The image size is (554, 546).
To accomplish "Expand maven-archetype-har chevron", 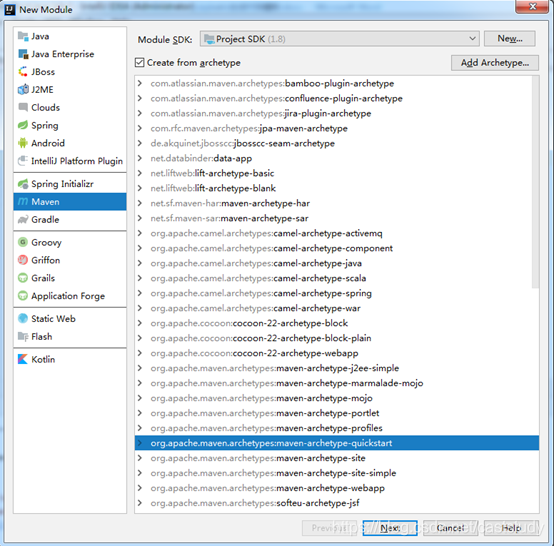I will [x=140, y=203].
